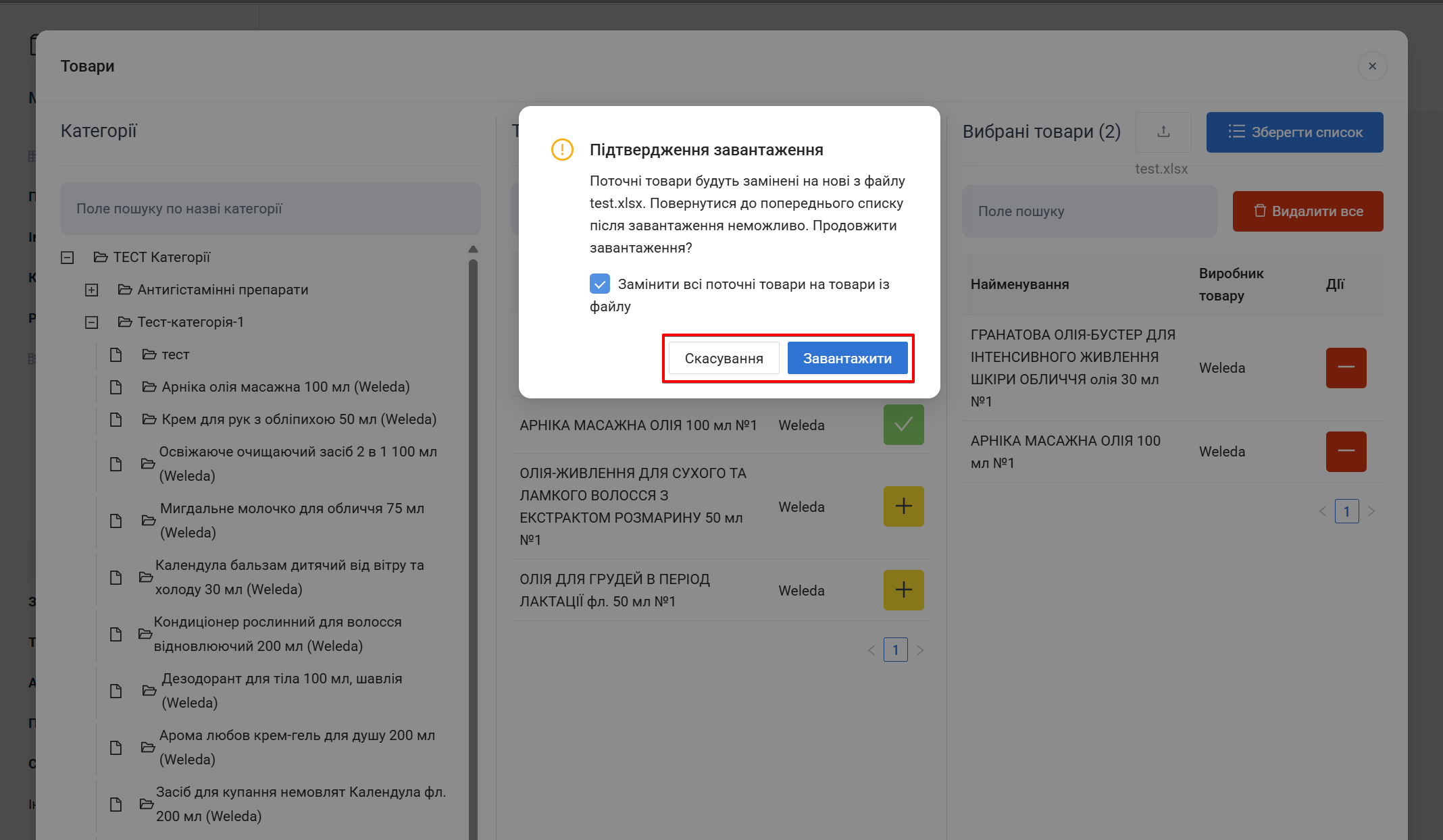Click the upload file icon button

coord(1163,132)
